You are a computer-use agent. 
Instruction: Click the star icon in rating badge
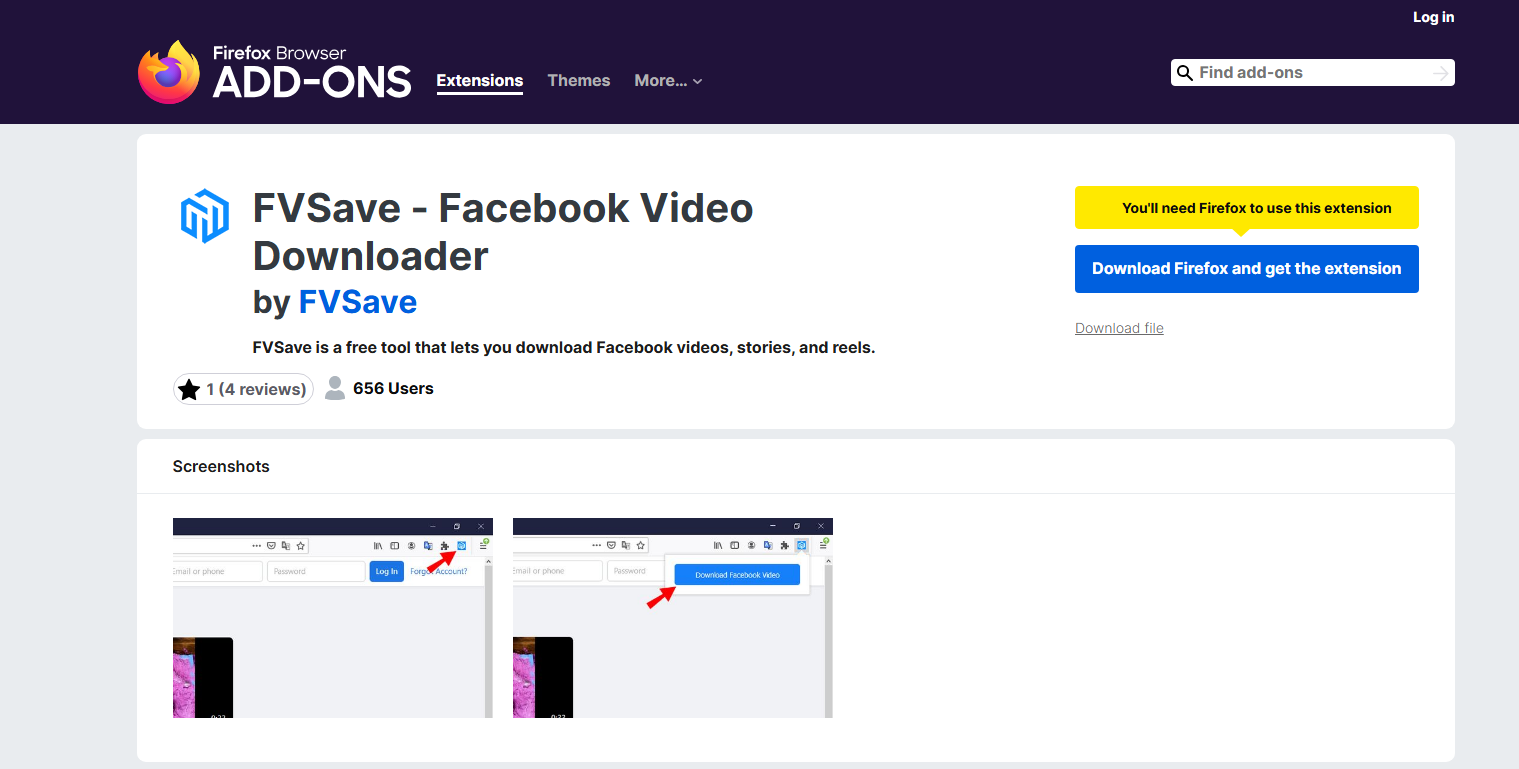189,389
